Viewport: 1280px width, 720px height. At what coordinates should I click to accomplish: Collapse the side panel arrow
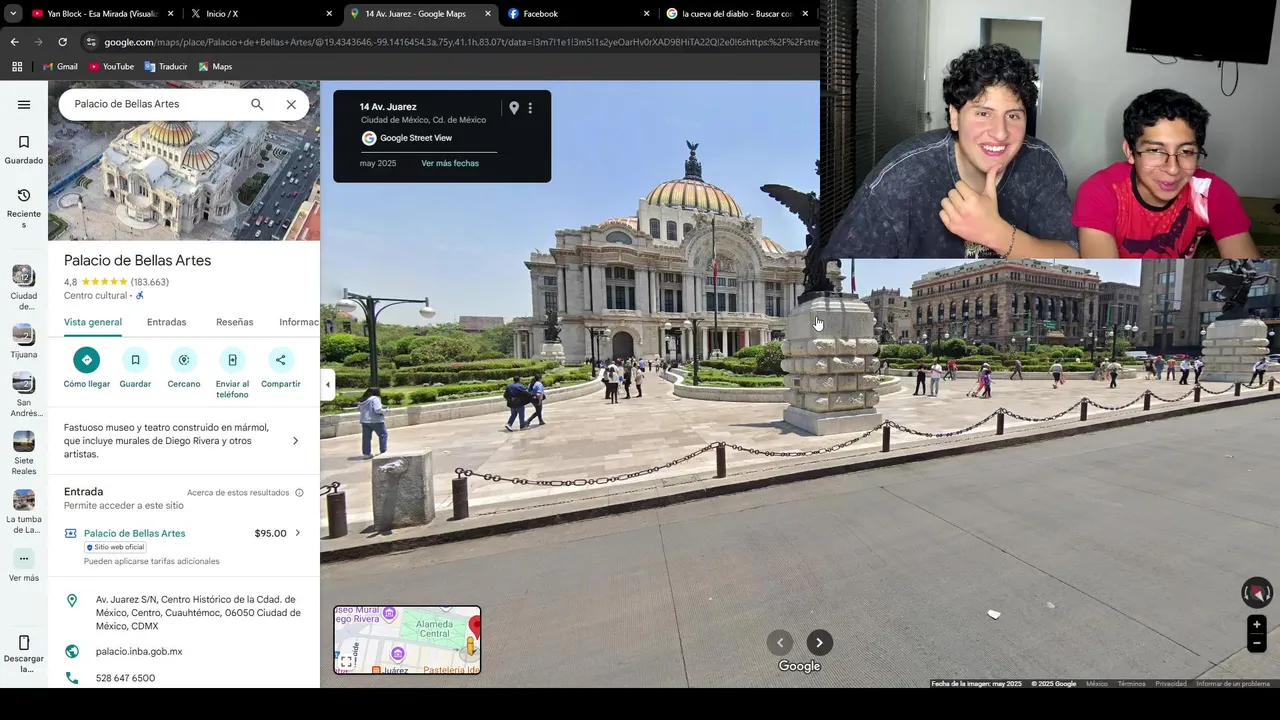point(327,384)
